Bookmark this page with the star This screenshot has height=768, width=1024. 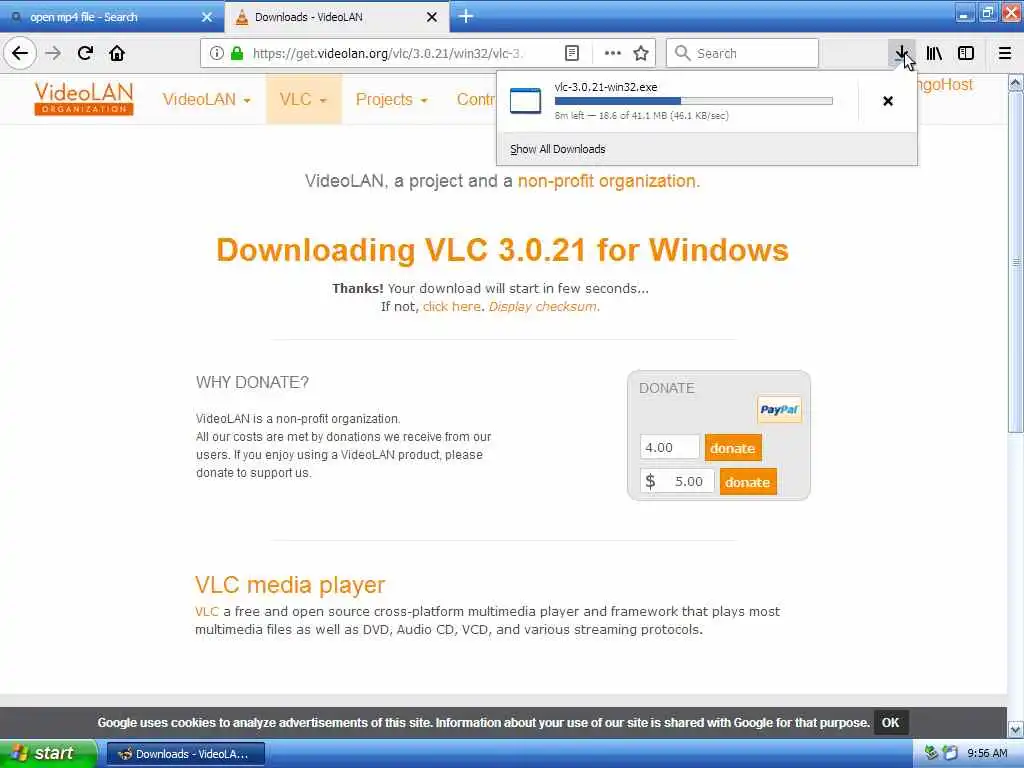641,53
